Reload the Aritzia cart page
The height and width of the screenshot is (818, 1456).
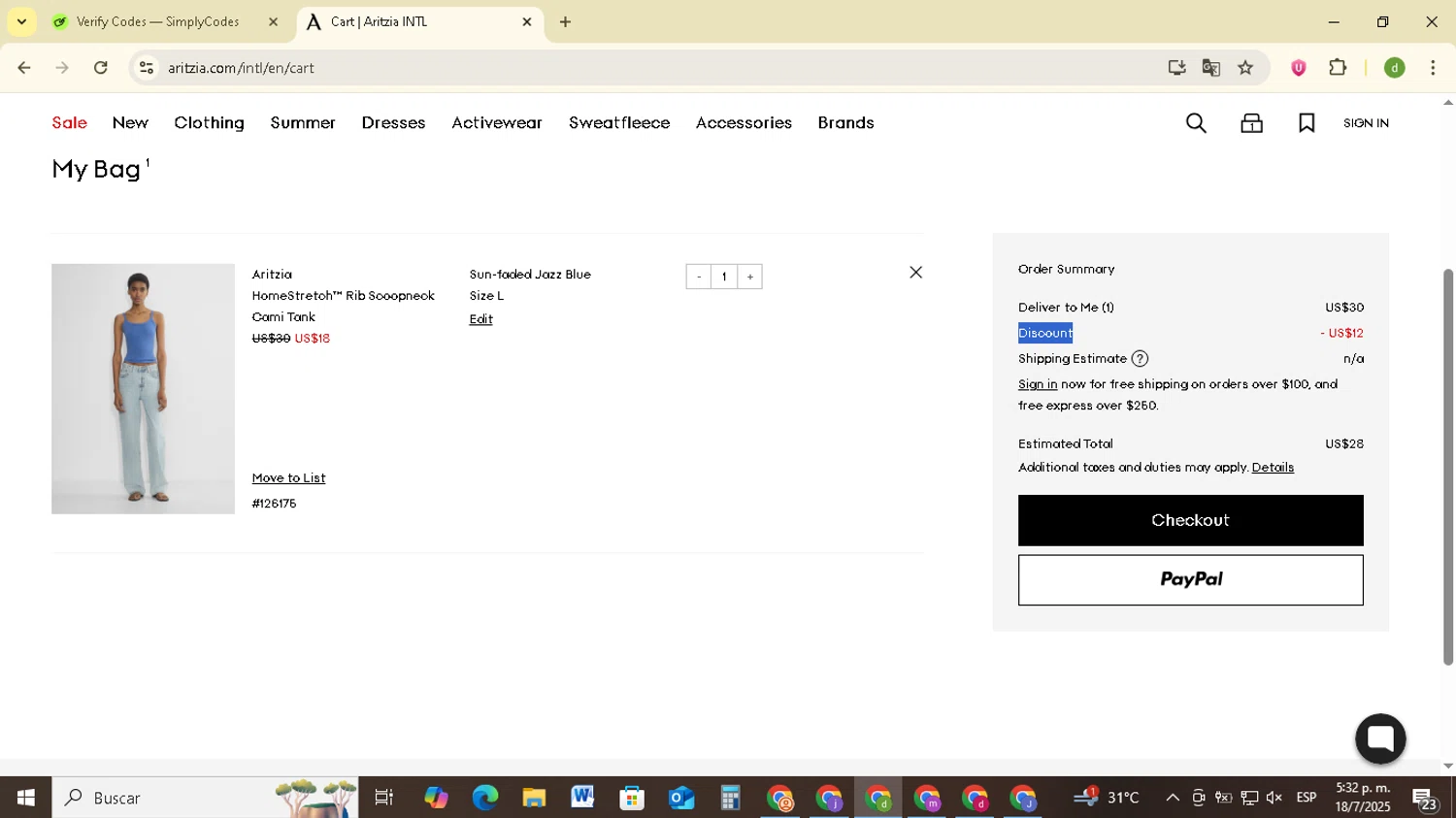(x=101, y=68)
